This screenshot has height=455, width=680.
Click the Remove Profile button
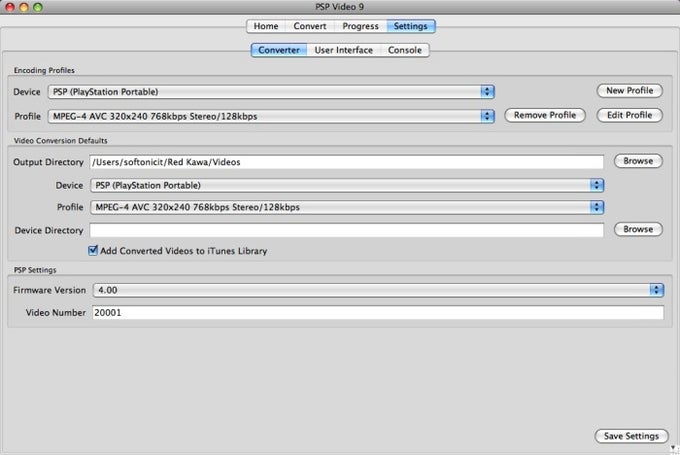pyautogui.click(x=545, y=115)
